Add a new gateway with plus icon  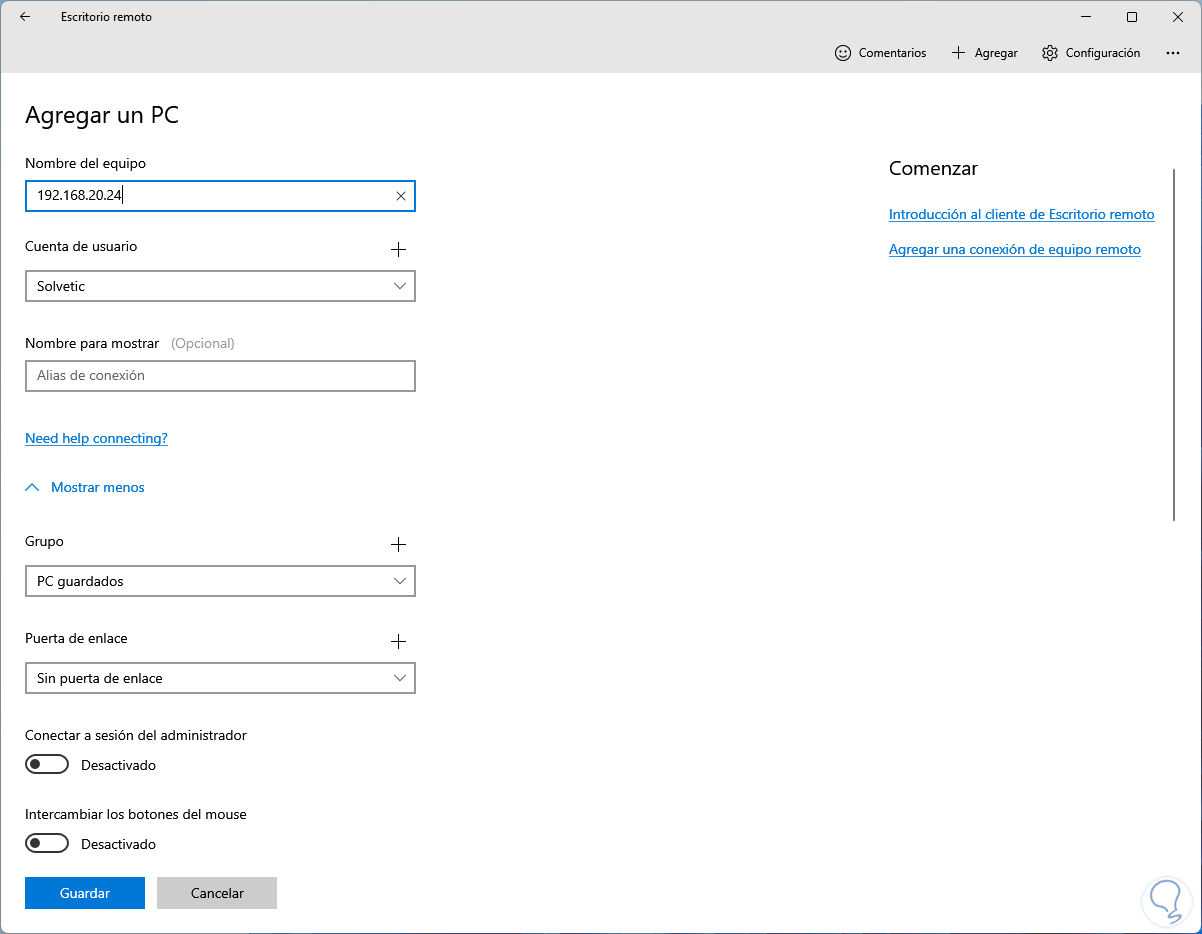click(x=398, y=642)
